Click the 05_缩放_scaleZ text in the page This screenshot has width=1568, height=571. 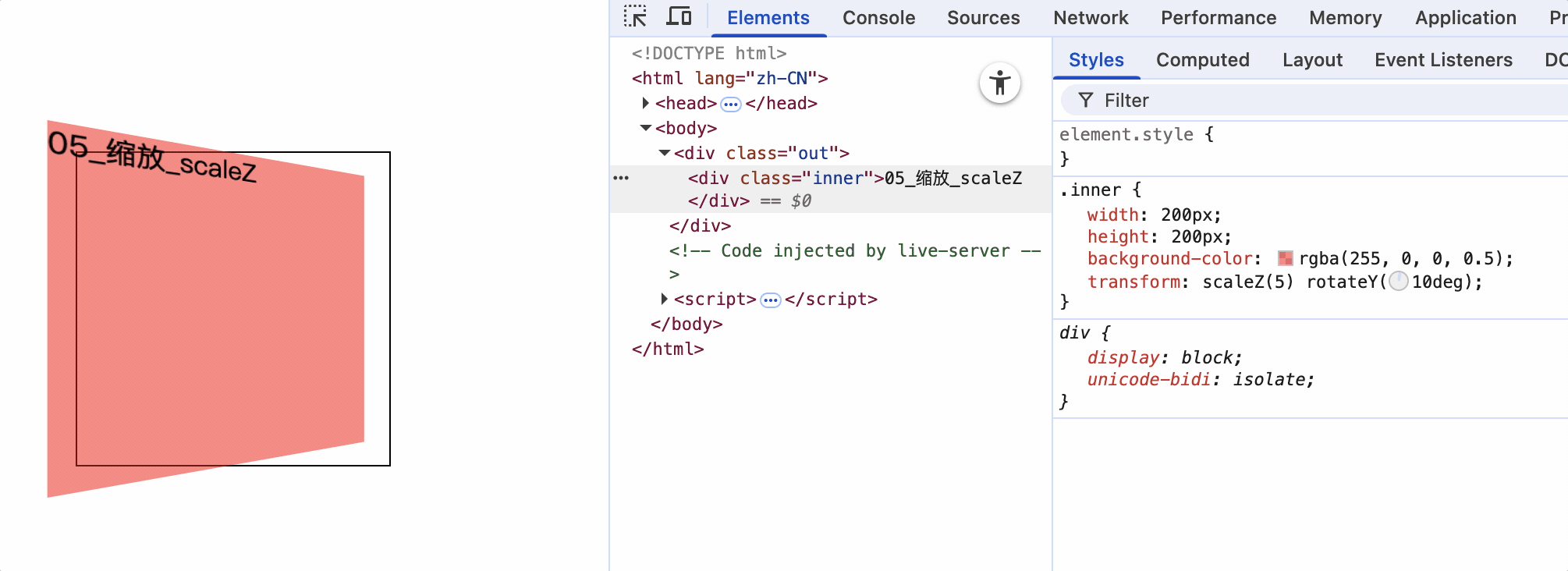click(152, 158)
